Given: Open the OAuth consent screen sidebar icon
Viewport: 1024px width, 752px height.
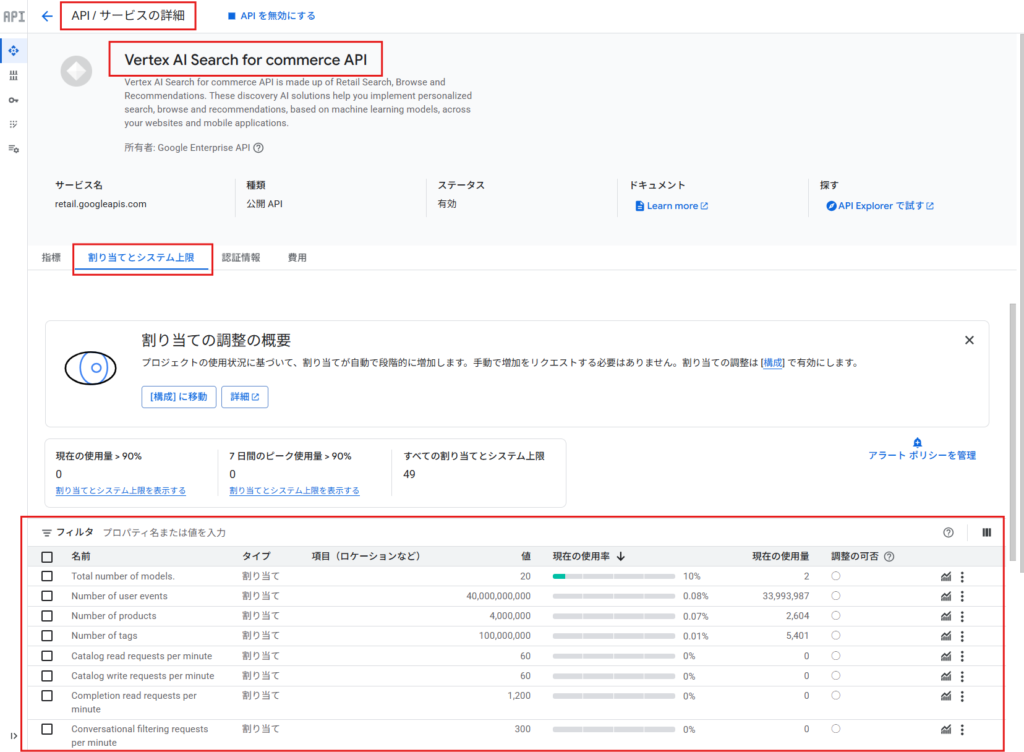Looking at the screenshot, I should click(x=14, y=124).
